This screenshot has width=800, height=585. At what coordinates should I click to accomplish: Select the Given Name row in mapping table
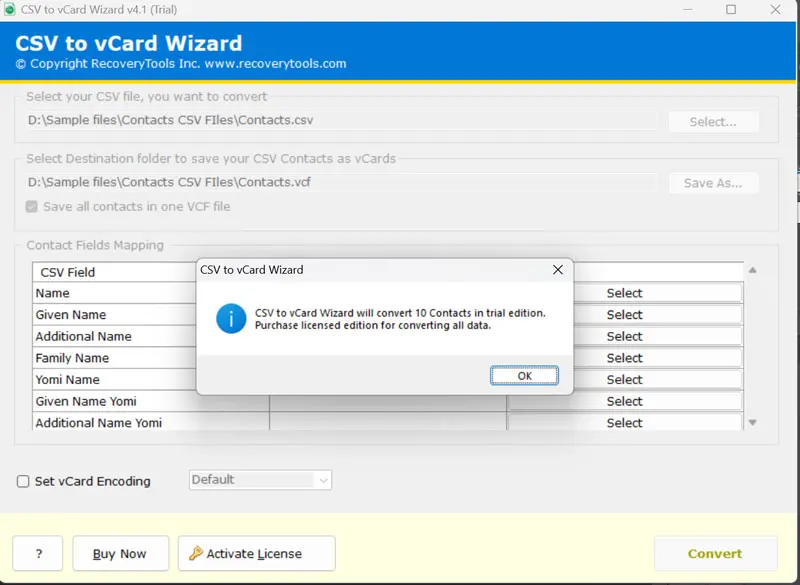pyautogui.click(x=114, y=315)
